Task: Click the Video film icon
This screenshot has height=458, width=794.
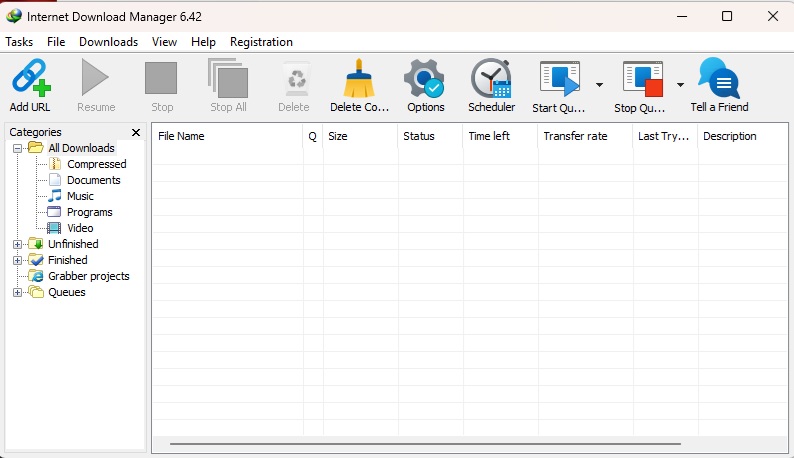Action: click(54, 228)
